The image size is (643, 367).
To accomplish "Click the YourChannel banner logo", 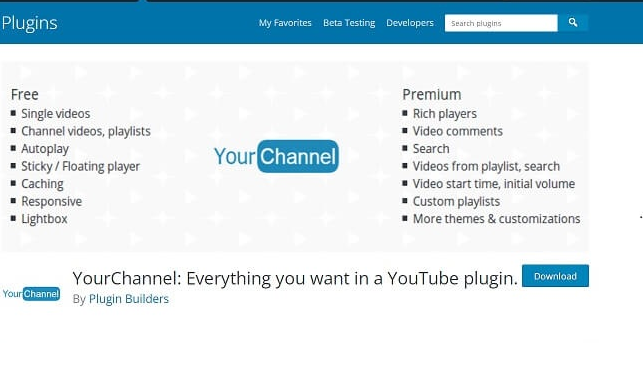I will (276, 156).
